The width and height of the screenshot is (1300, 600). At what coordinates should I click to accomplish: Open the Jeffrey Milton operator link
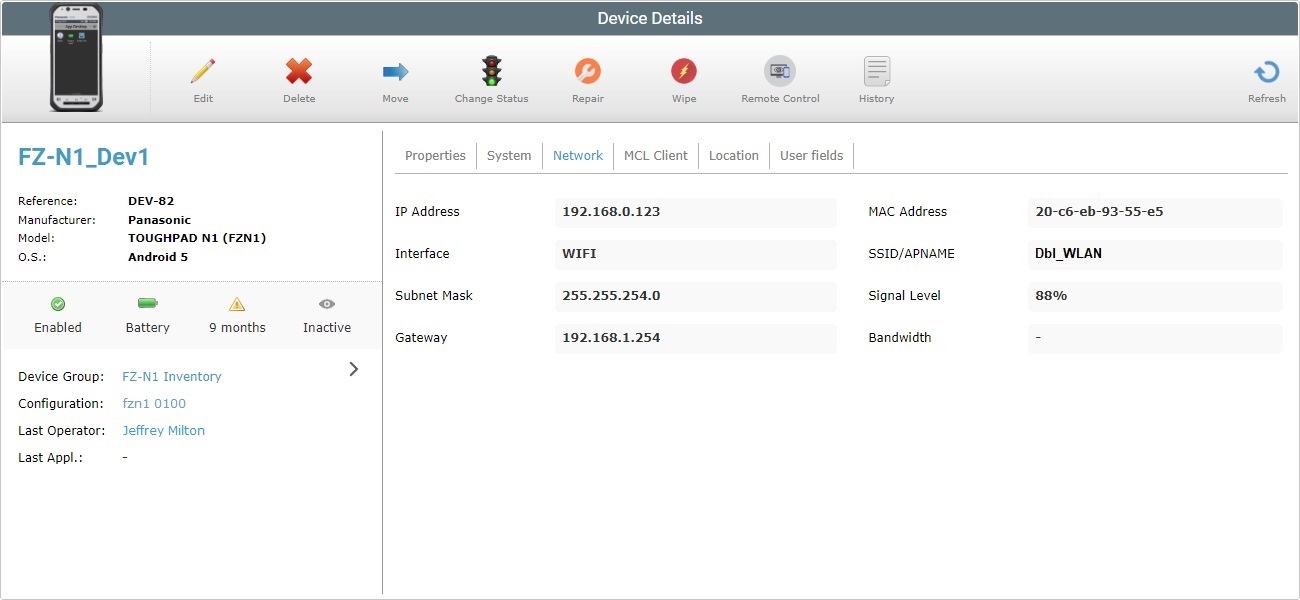click(163, 431)
